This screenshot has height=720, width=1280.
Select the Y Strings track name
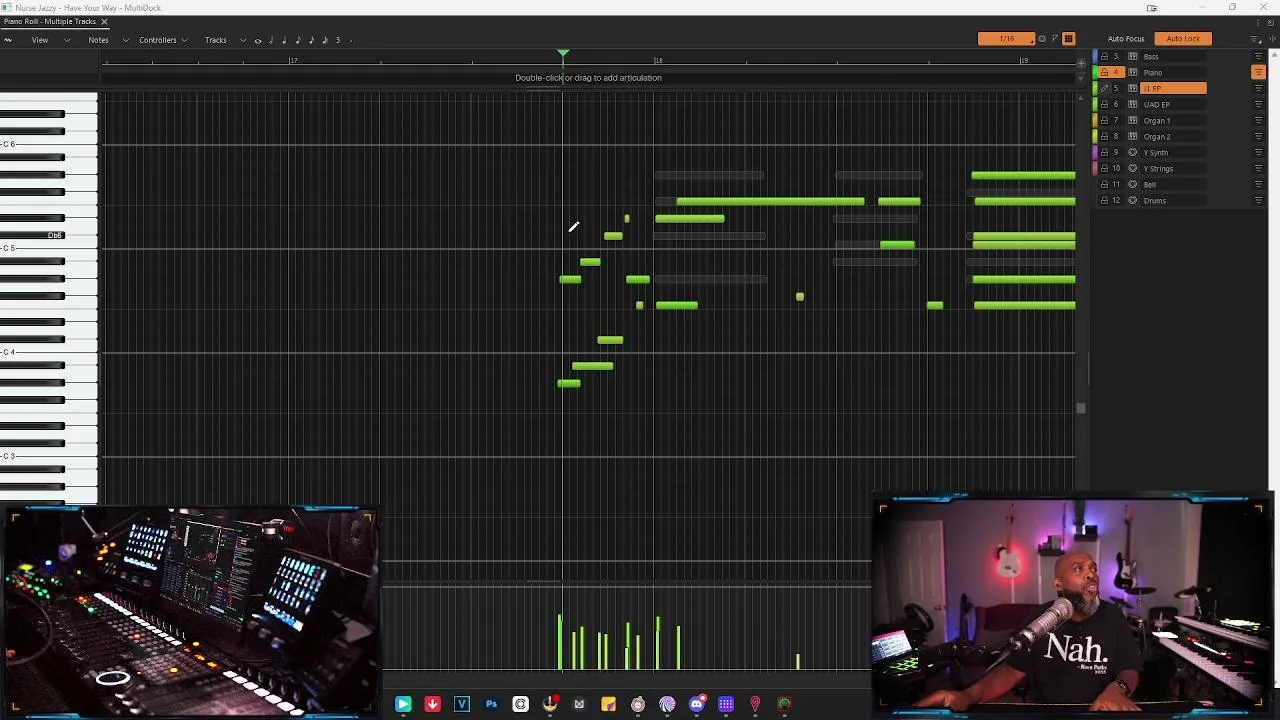tap(1158, 168)
